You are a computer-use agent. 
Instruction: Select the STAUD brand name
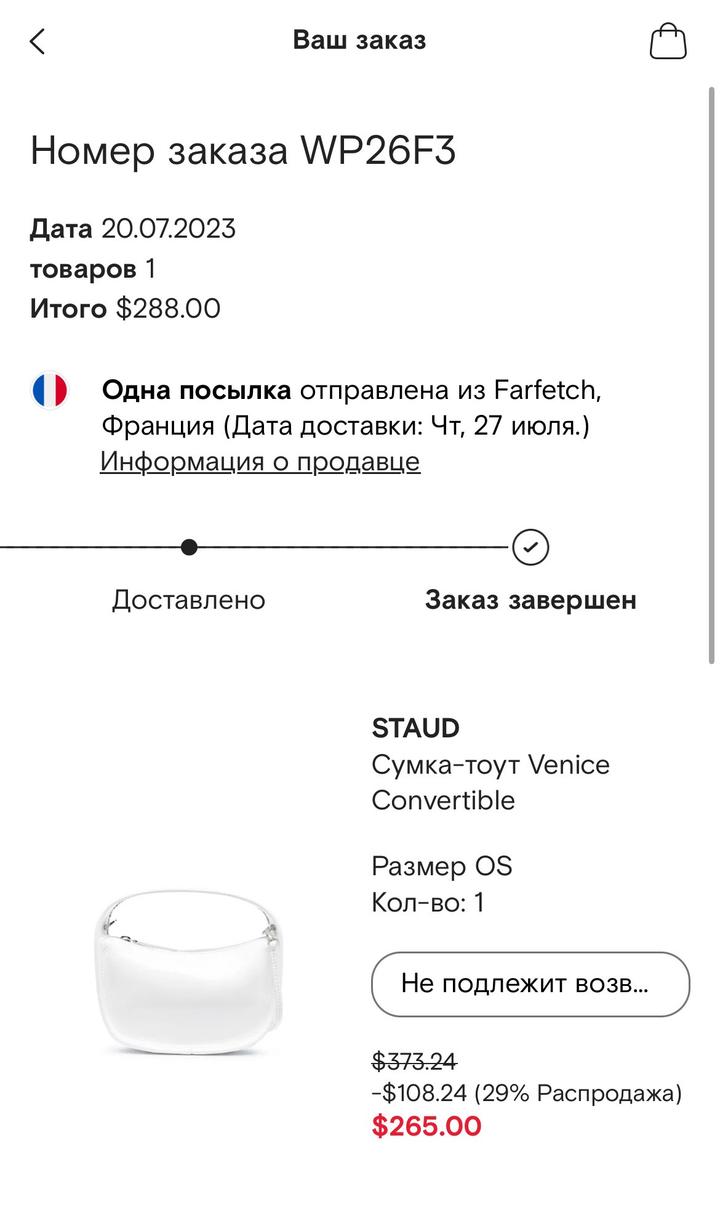click(415, 728)
